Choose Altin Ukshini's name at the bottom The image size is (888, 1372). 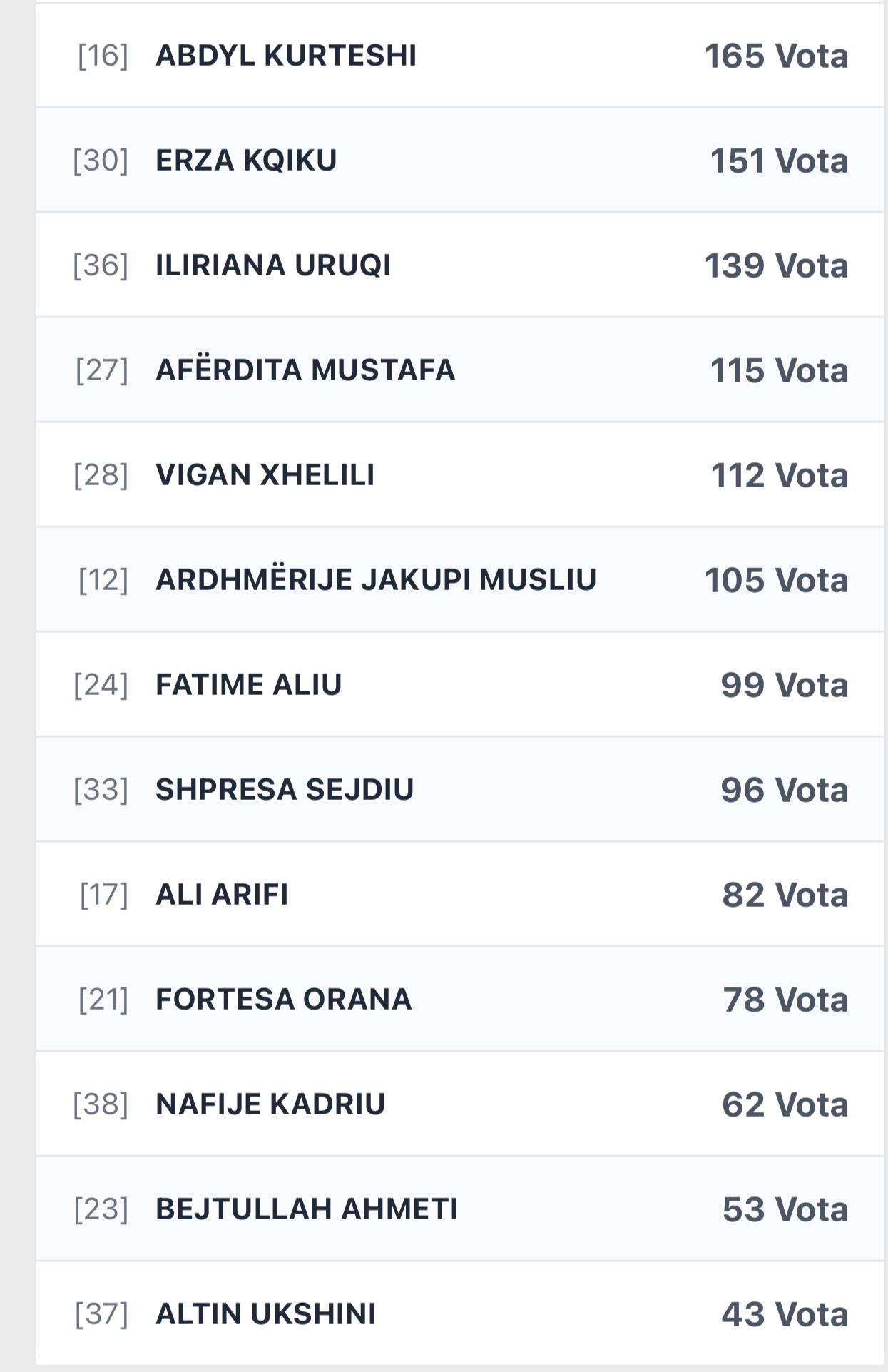point(265,1314)
